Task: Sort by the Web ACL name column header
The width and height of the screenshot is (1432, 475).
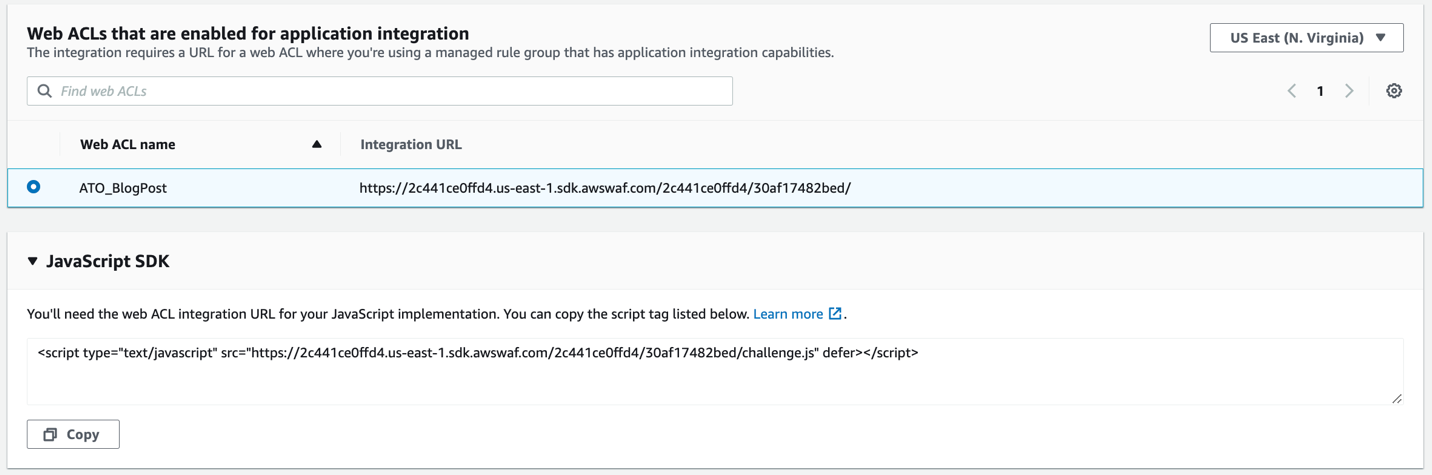Action: 128,144
